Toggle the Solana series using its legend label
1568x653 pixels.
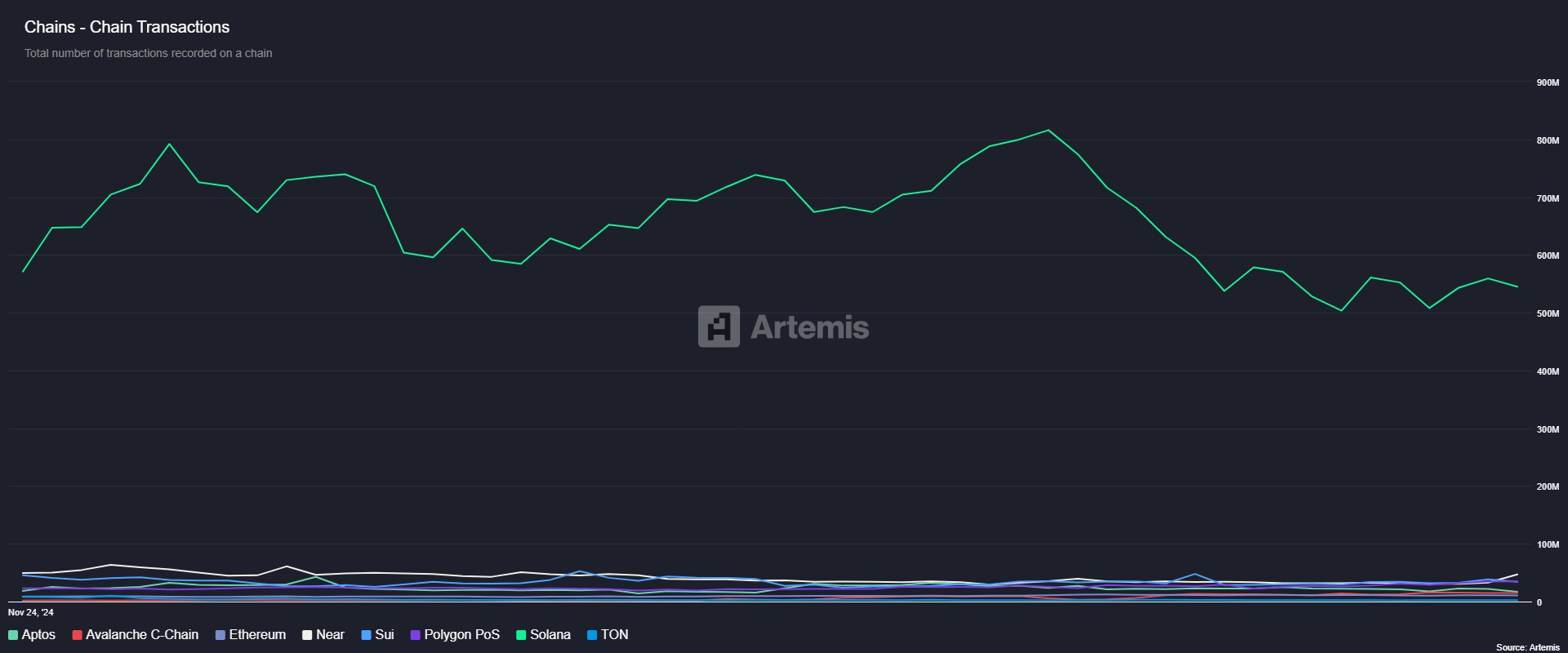coord(550,635)
